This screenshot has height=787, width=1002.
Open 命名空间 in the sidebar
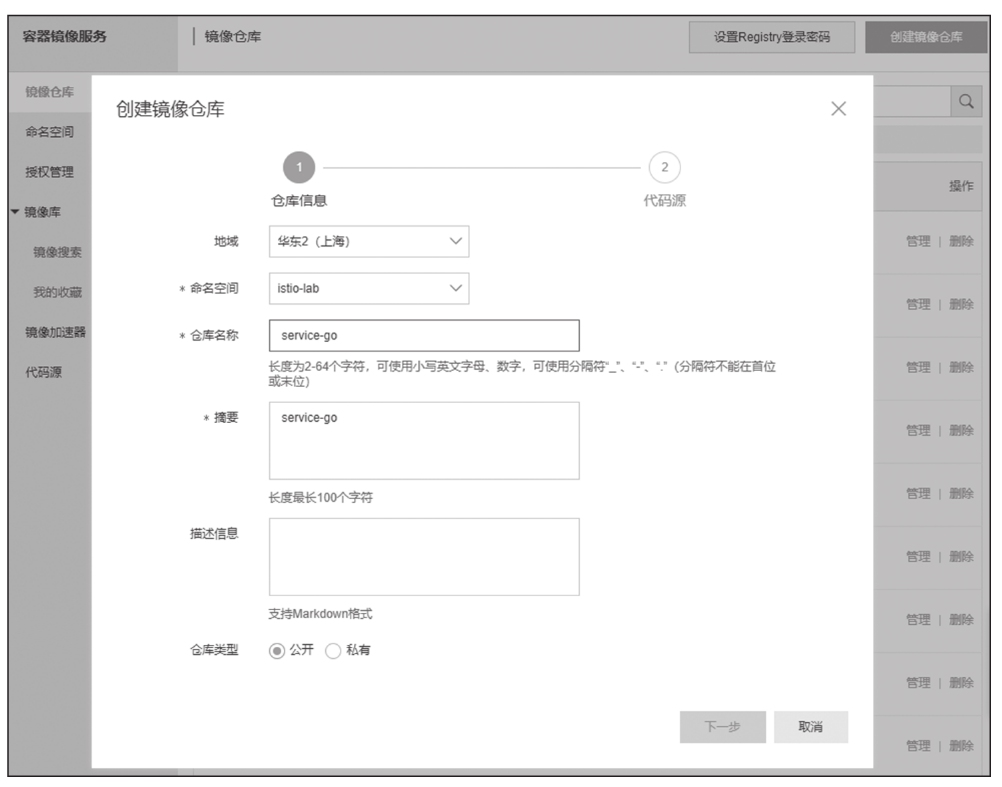click(x=48, y=132)
